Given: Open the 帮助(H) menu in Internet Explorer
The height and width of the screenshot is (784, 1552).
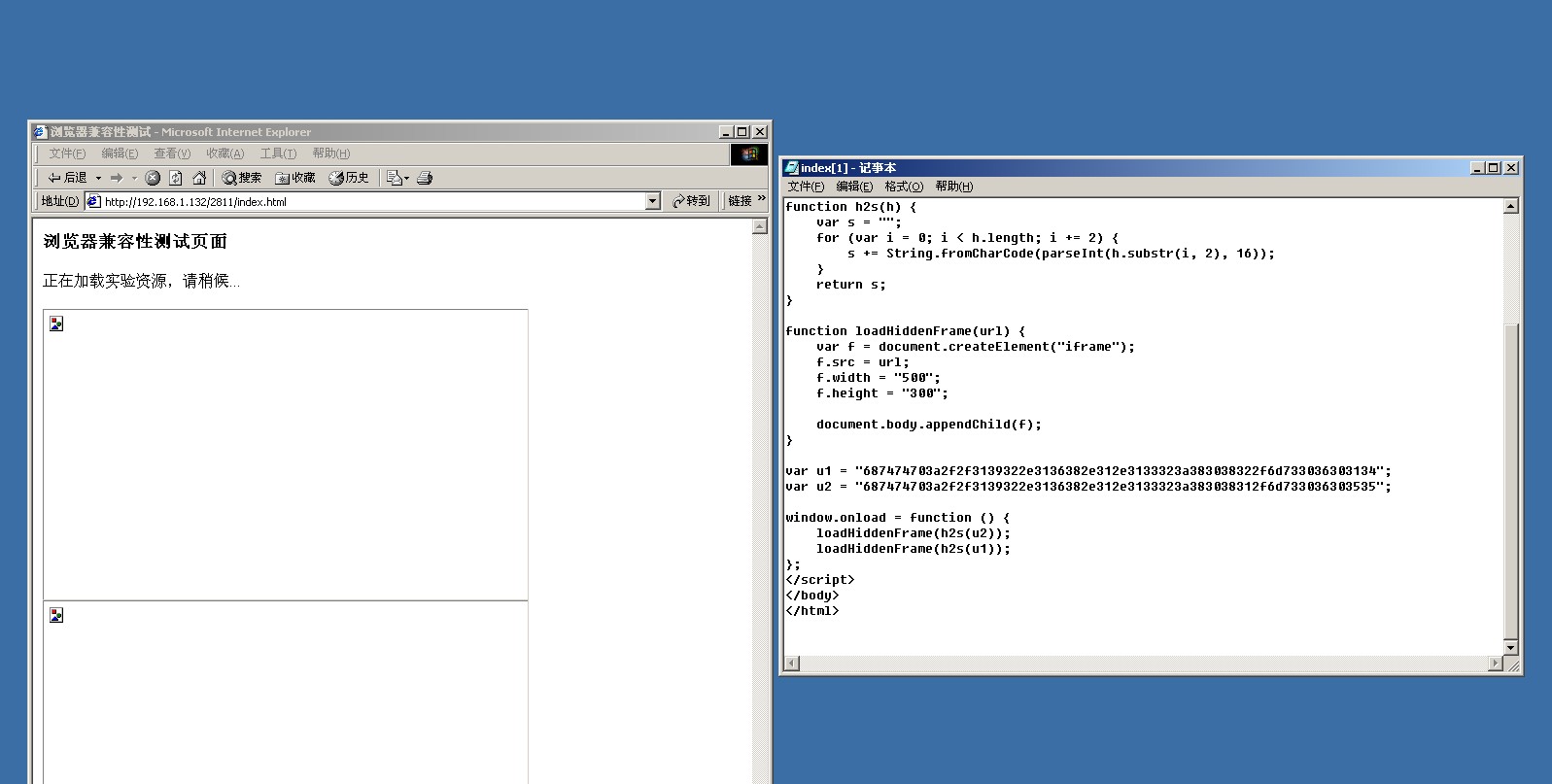Looking at the screenshot, I should (330, 153).
